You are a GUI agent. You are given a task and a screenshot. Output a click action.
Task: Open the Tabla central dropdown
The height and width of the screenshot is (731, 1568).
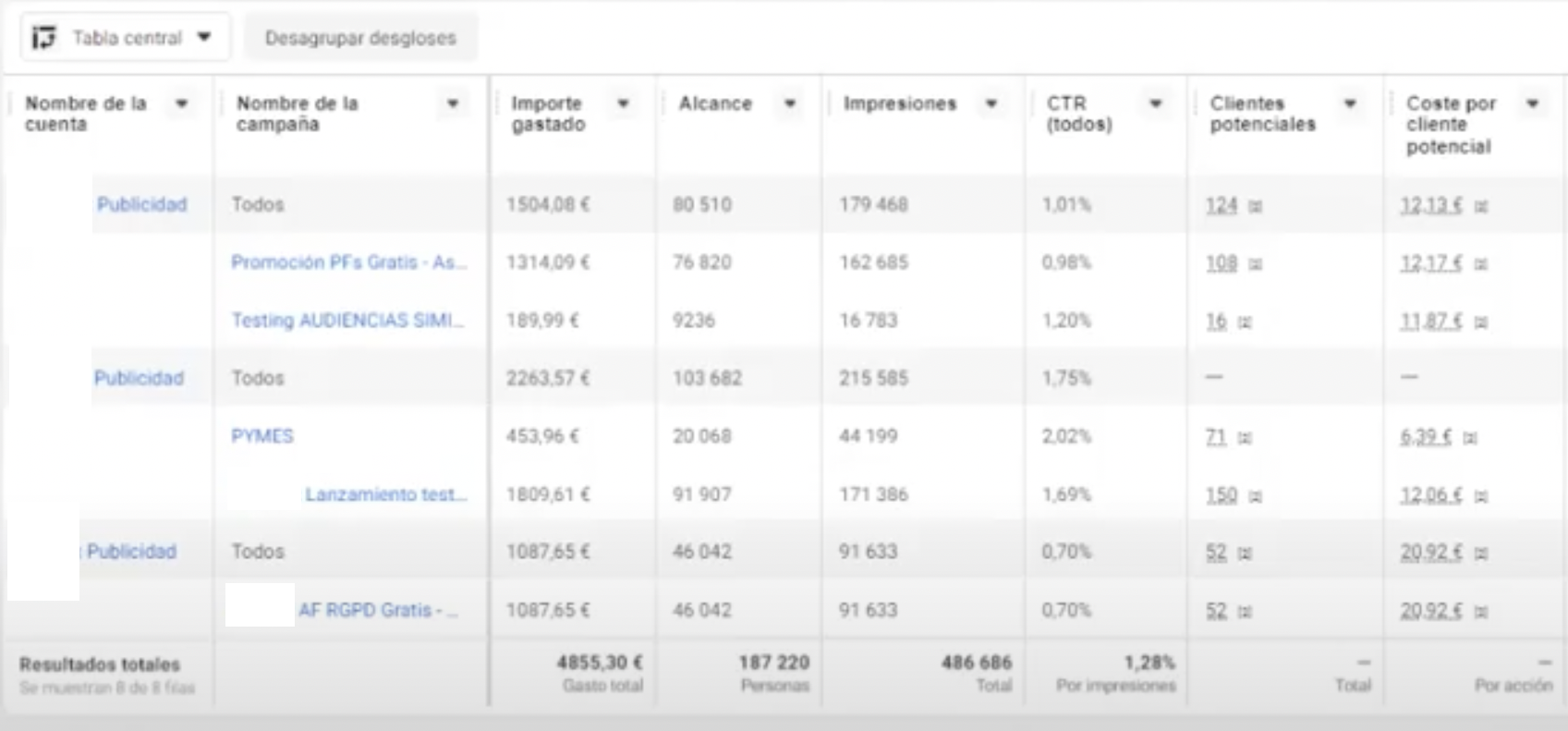pyautogui.click(x=204, y=38)
